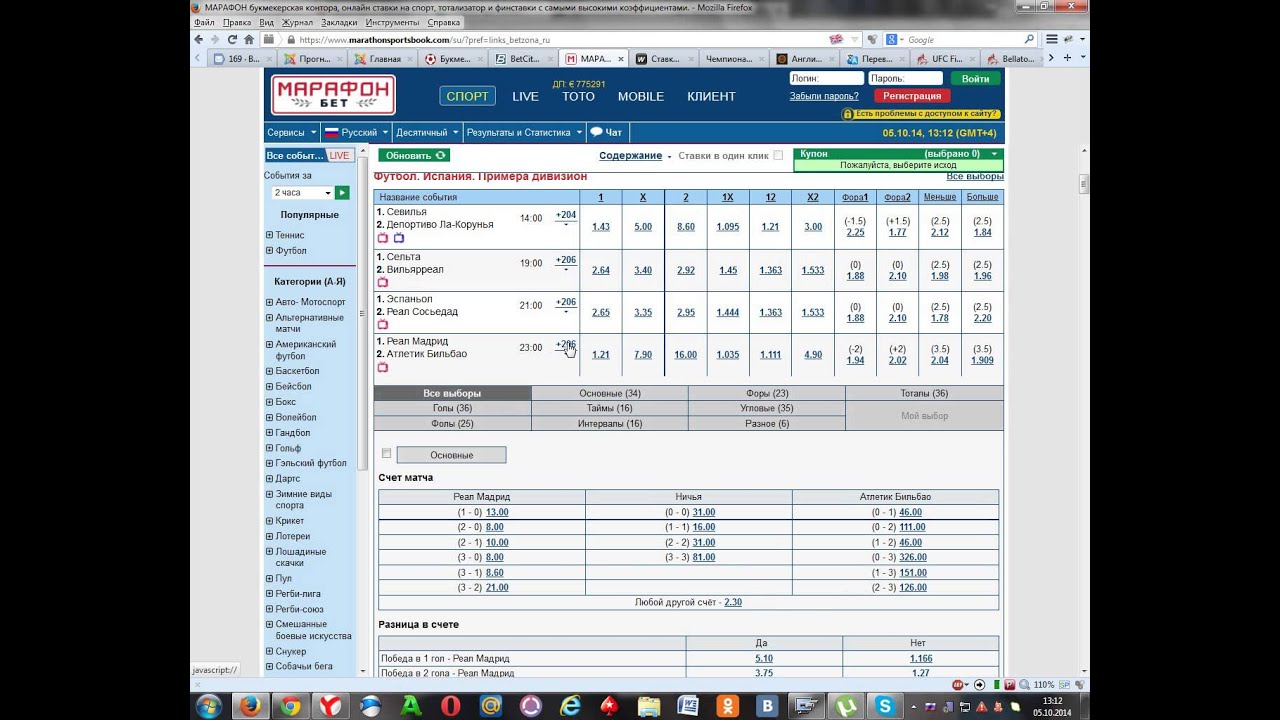The width and height of the screenshot is (1280, 720).
Task: Tick the checkbox beside Основные button
Action: pos(387,454)
